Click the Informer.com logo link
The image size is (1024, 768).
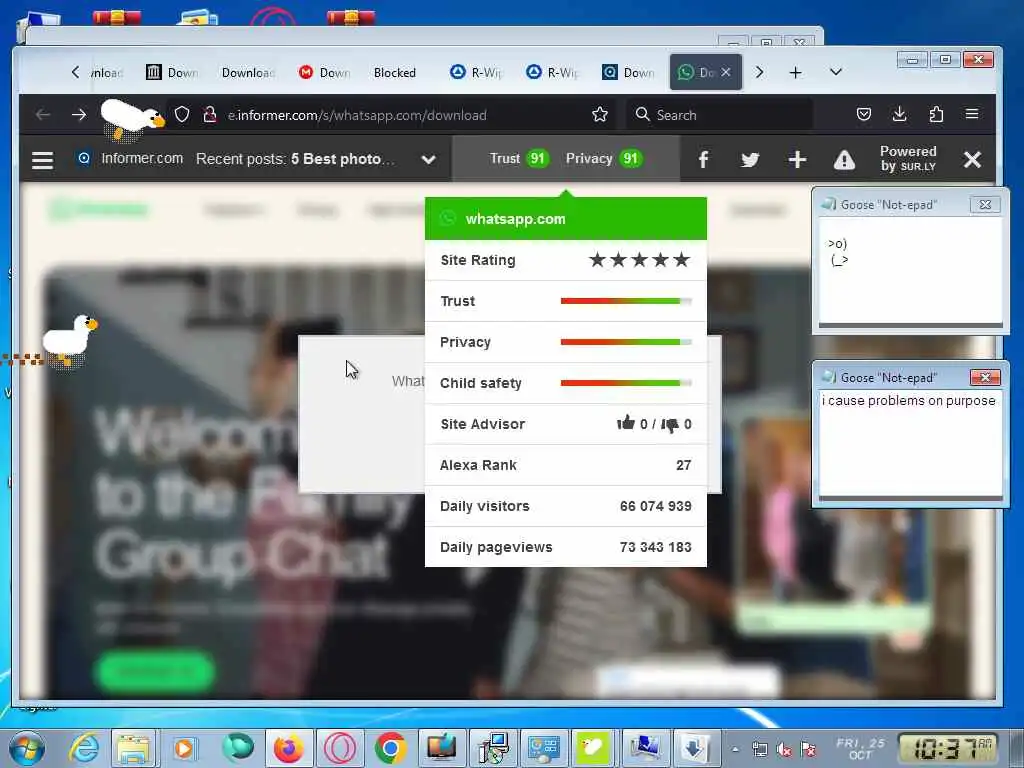[x=131, y=158]
